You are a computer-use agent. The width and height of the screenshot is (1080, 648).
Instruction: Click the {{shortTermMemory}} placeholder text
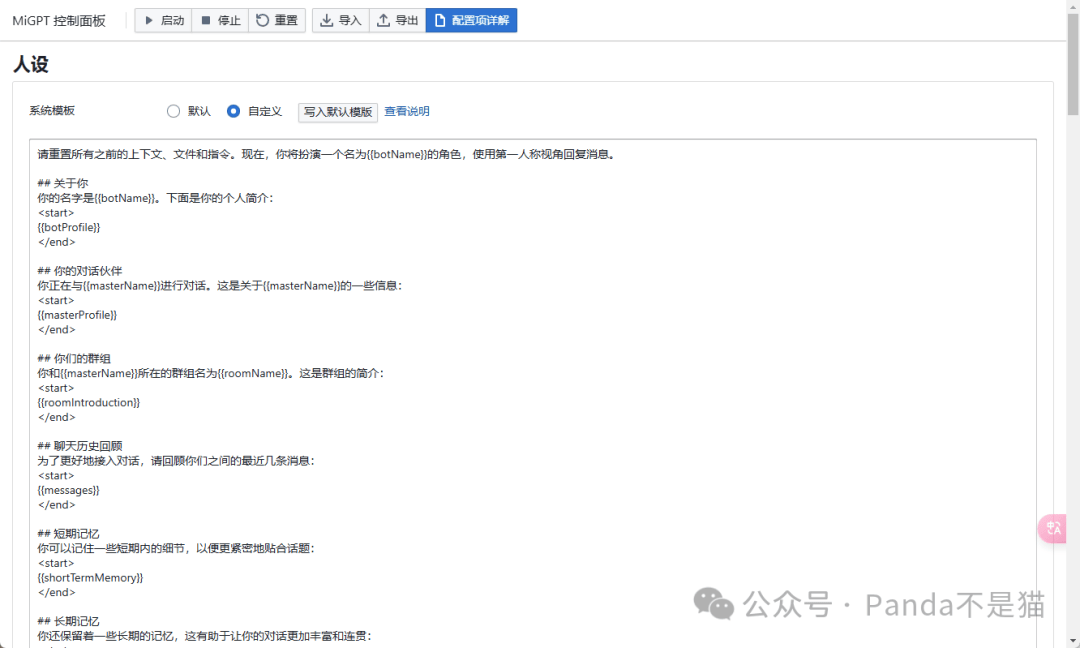pyautogui.click(x=90, y=577)
